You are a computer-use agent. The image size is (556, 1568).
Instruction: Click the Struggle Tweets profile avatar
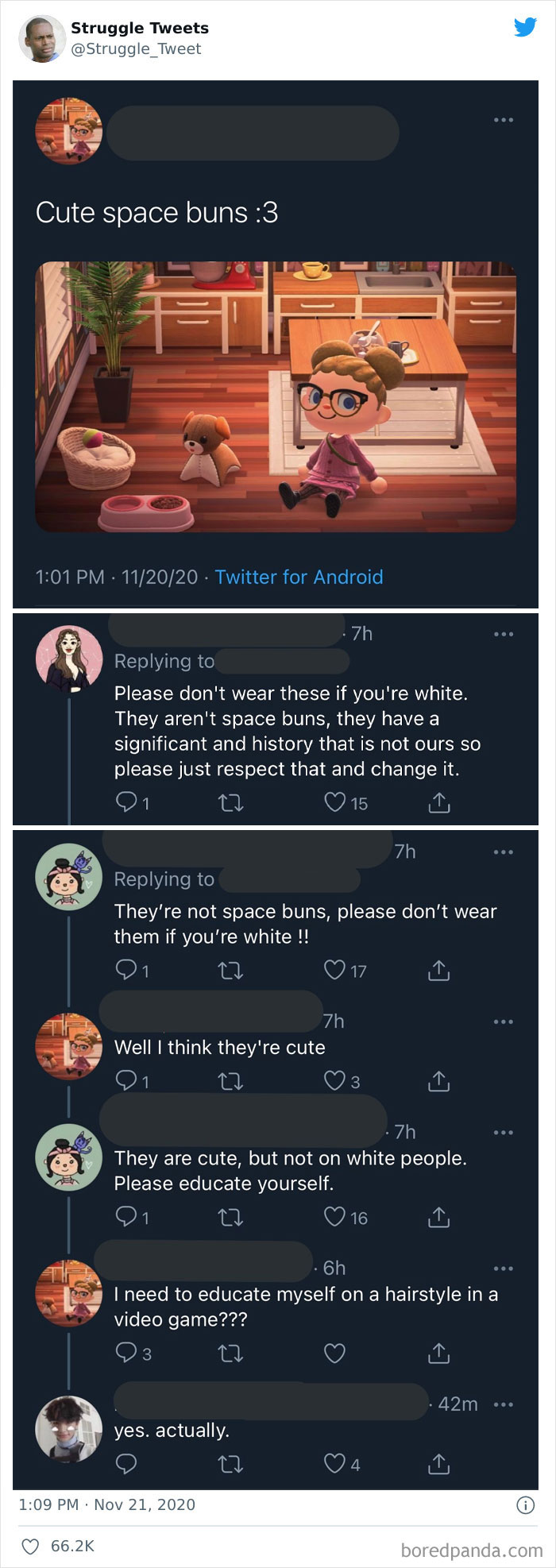pyautogui.click(x=40, y=37)
